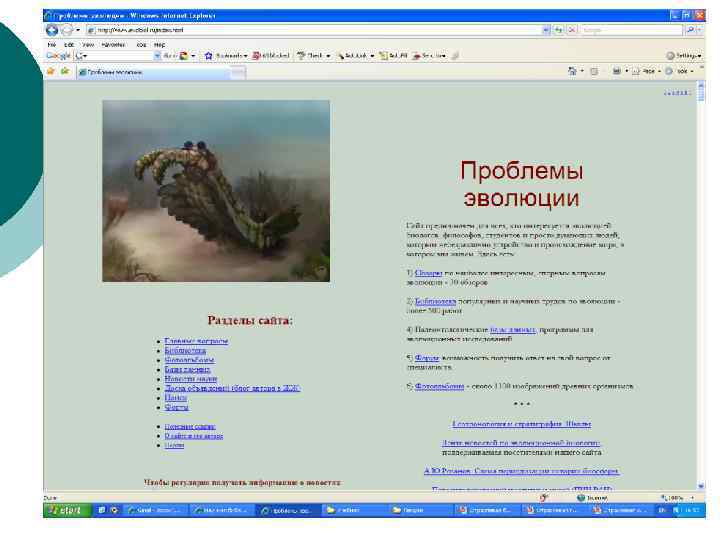Switch to Gmail taskbar button
720x540 pixels.
(x=156, y=511)
